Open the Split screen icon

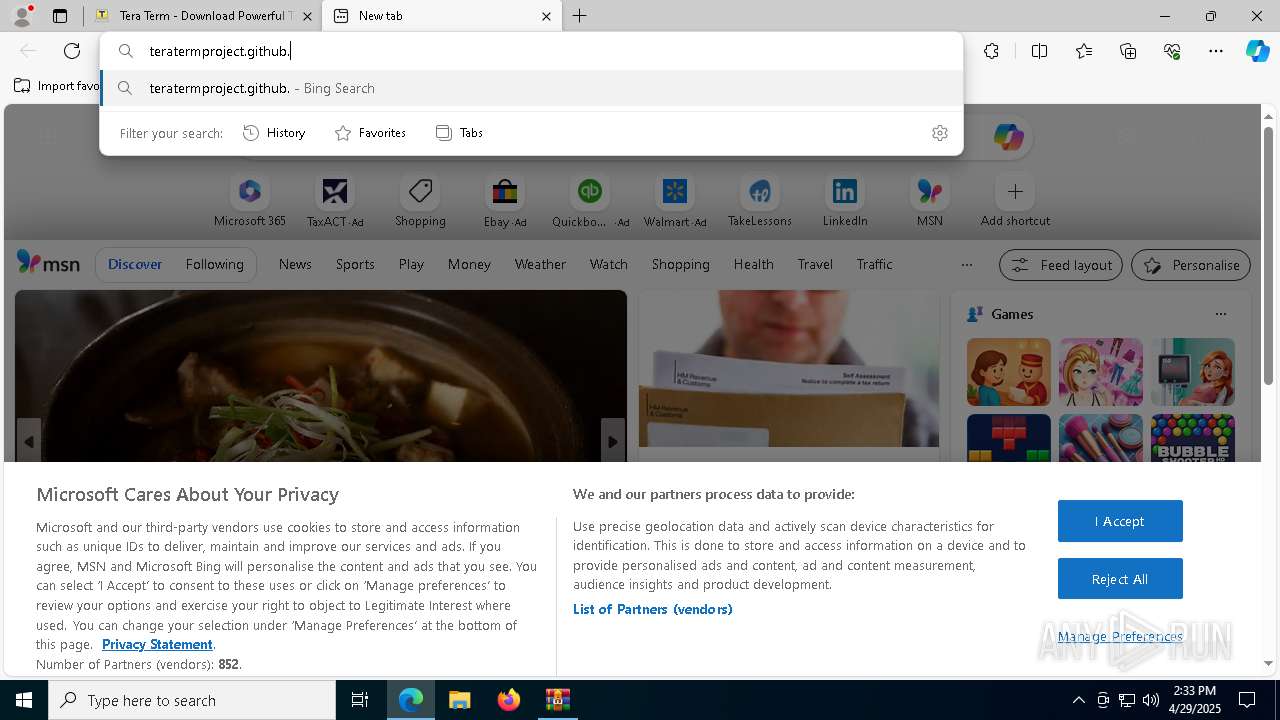point(1039,51)
